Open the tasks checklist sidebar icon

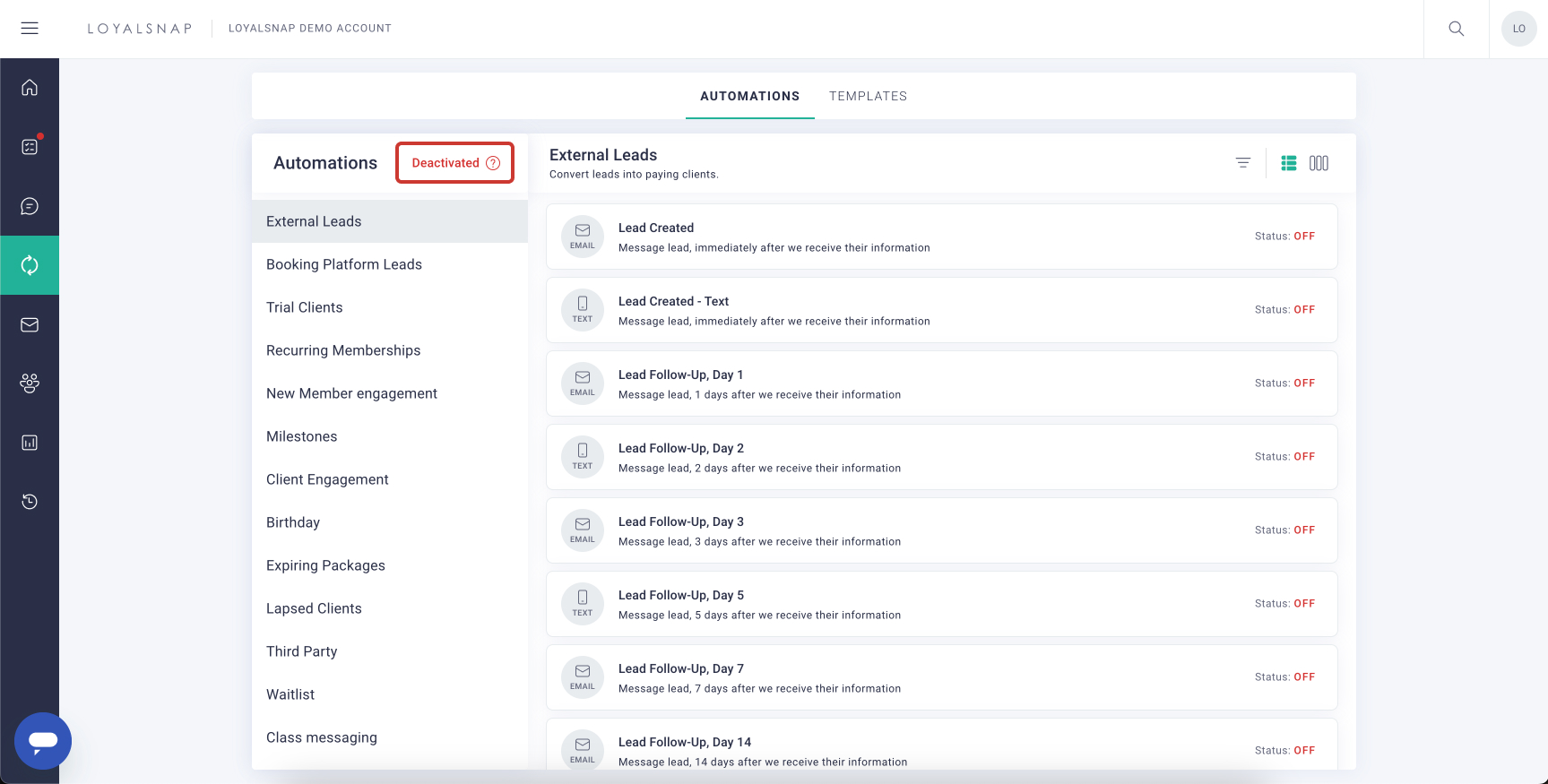(30, 147)
